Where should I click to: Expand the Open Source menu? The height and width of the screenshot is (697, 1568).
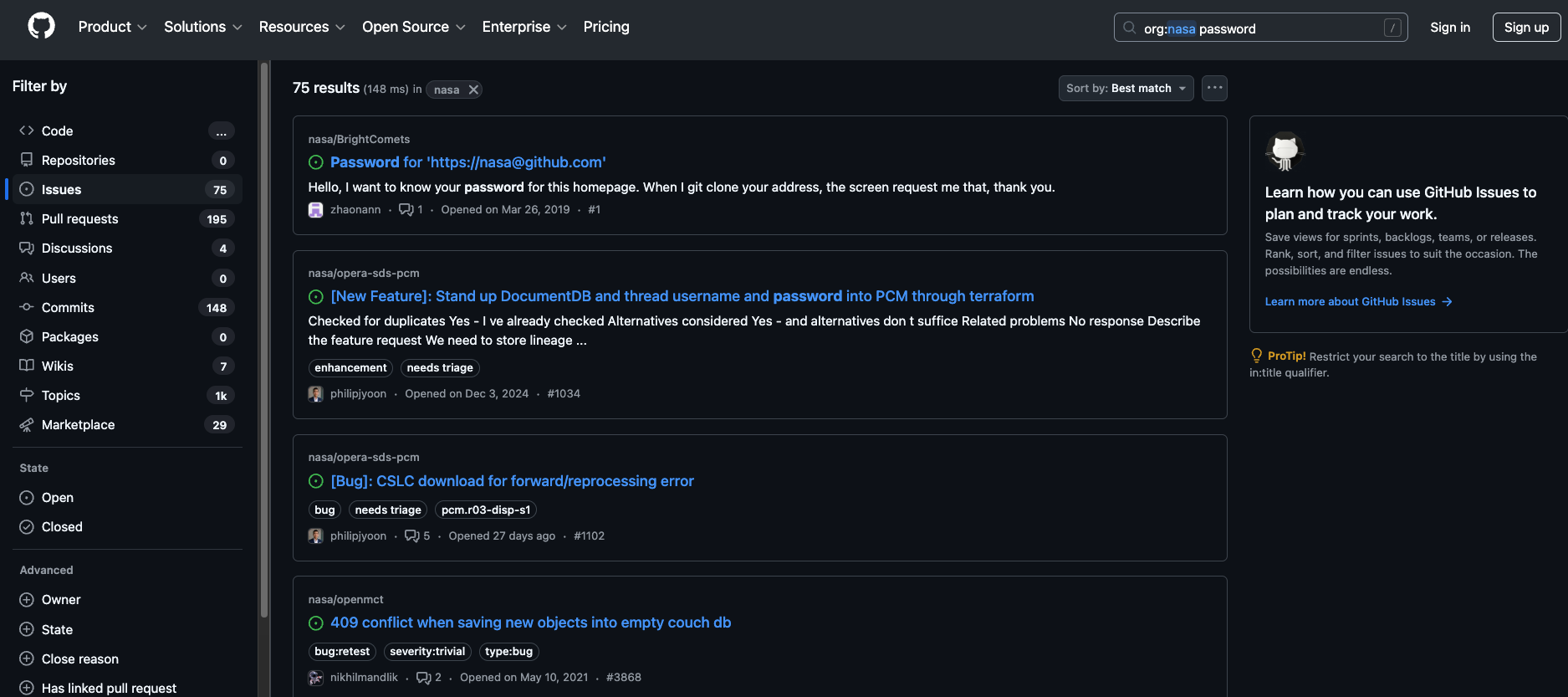tap(413, 27)
